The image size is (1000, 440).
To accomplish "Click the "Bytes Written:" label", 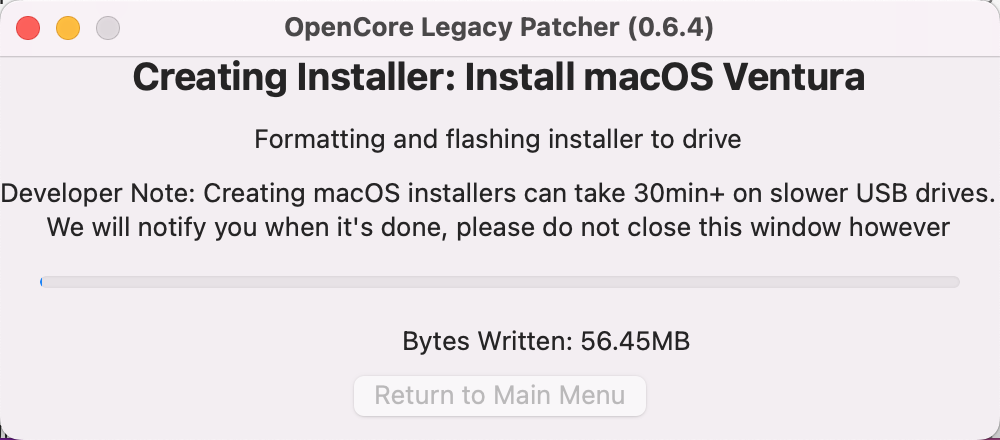I will click(x=486, y=341).
